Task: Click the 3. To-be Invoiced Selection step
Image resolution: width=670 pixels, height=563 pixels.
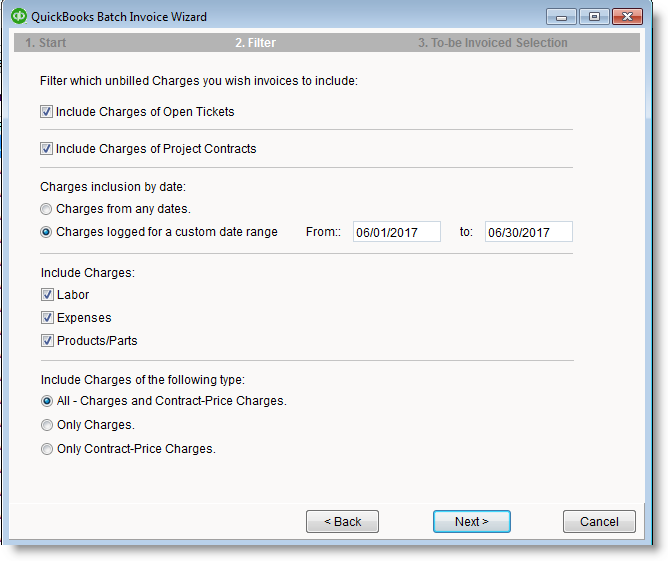Action: point(492,43)
